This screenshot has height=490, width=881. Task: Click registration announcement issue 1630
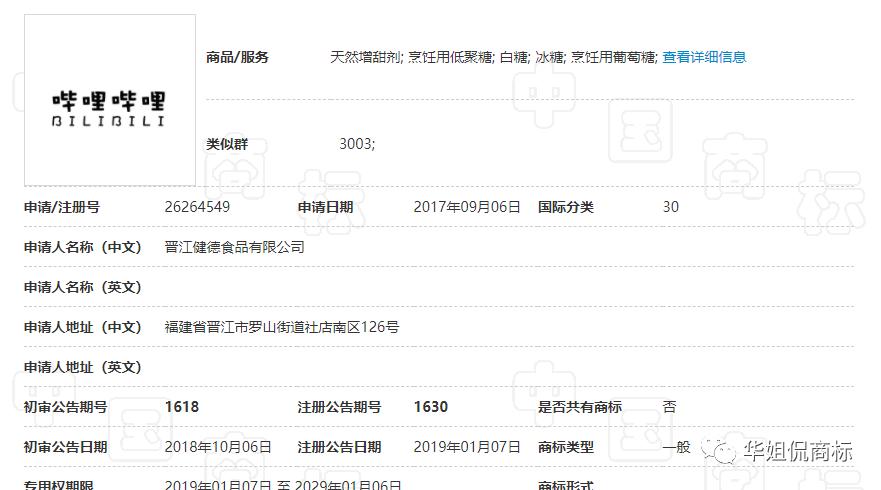coord(431,407)
